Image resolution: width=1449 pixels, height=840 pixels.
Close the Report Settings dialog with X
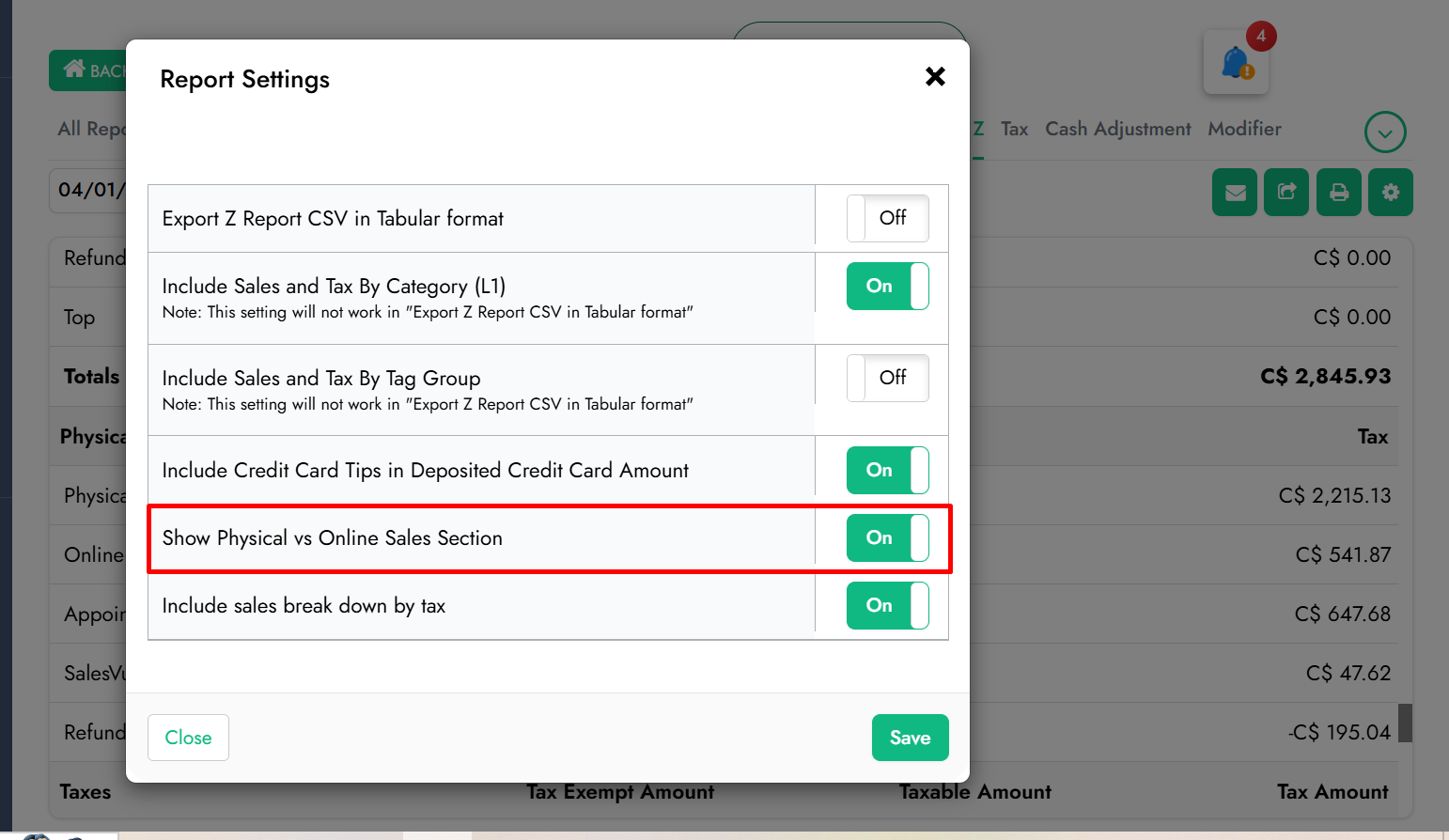pos(935,77)
